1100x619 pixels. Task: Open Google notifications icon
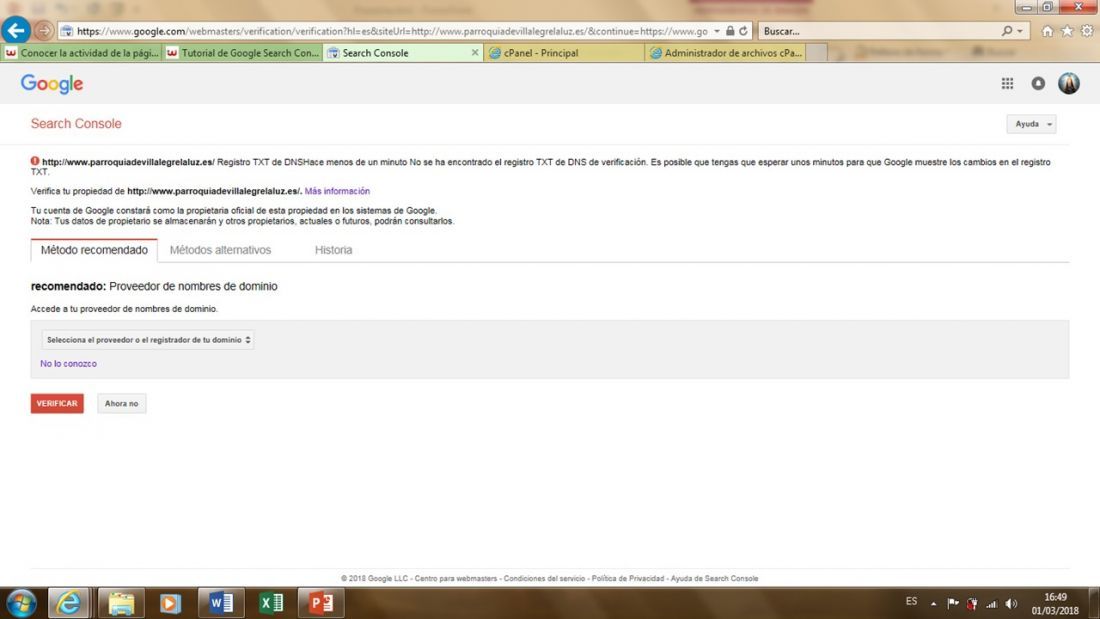(x=1038, y=84)
